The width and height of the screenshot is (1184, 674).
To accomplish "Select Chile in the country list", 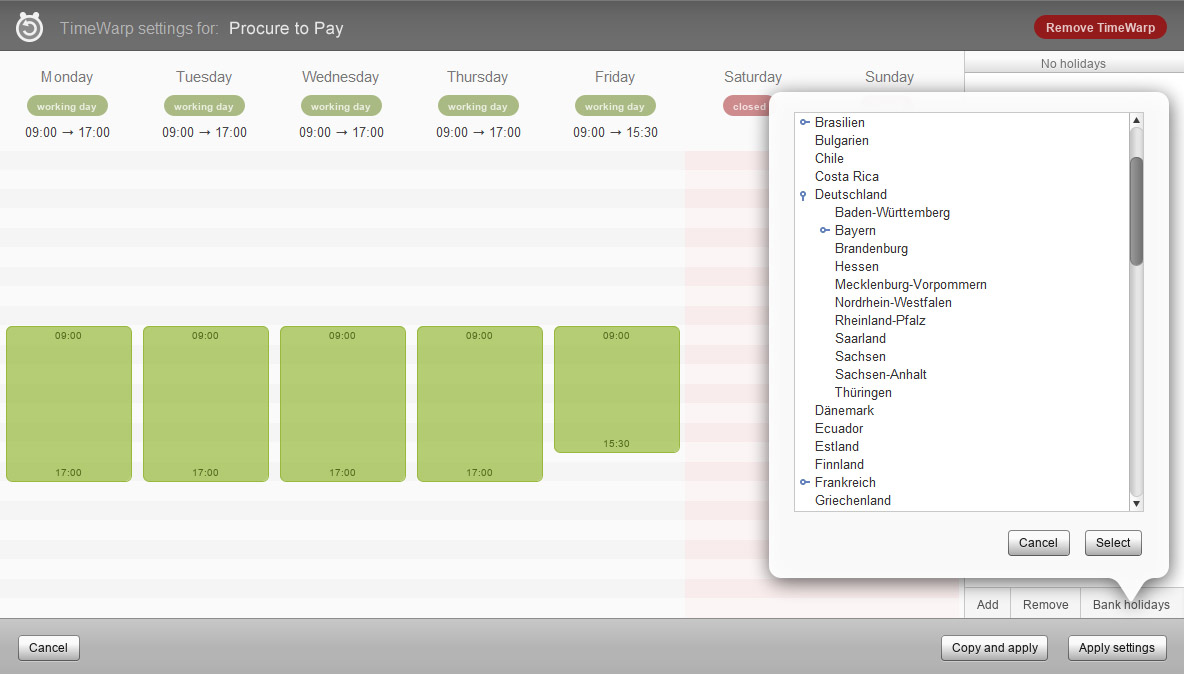I will point(829,158).
